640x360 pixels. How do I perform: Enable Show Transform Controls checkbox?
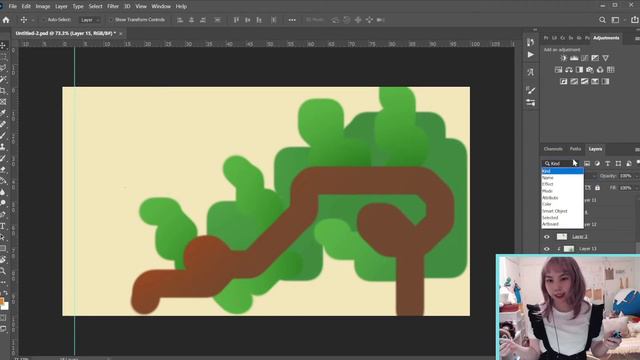(x=111, y=20)
